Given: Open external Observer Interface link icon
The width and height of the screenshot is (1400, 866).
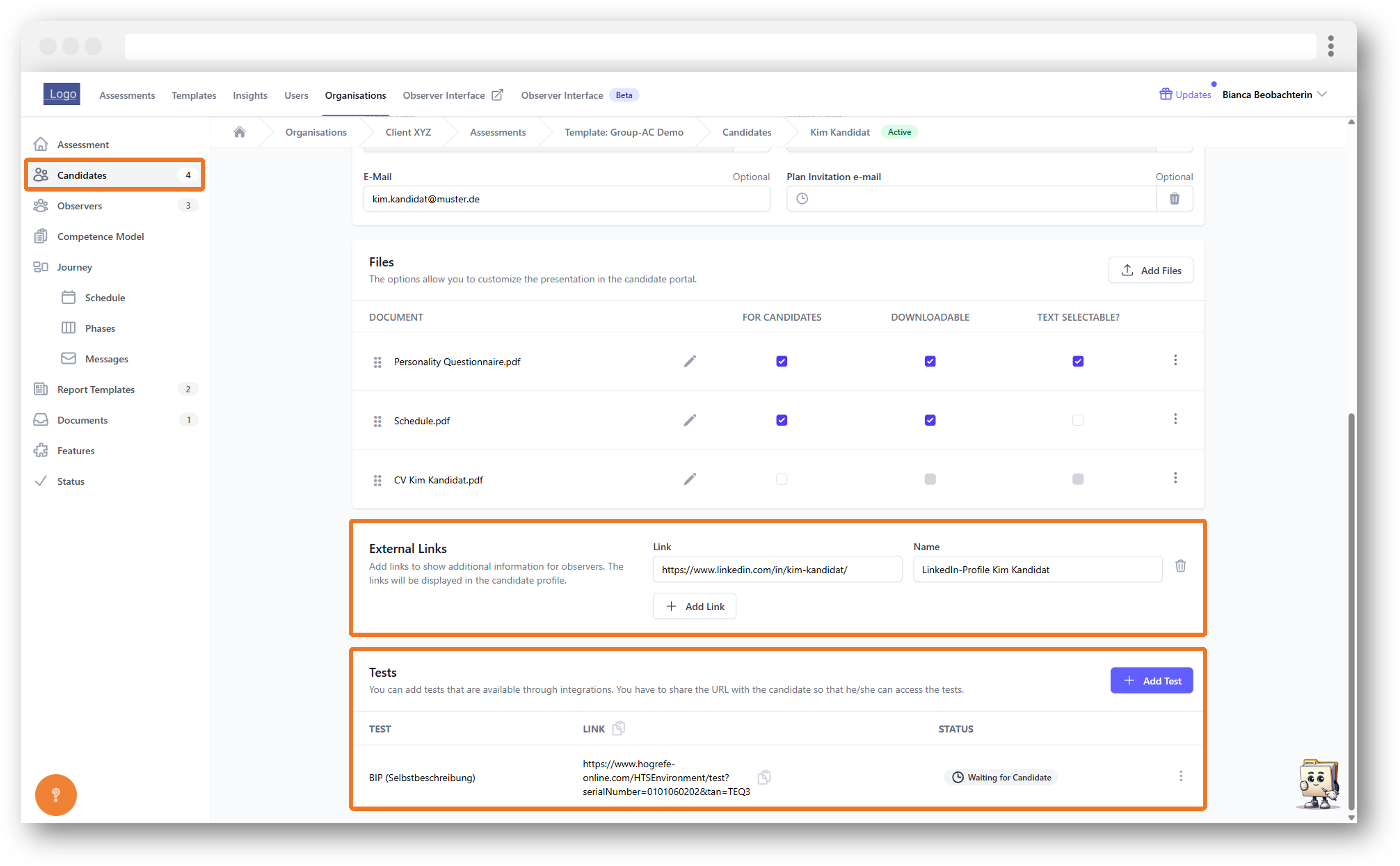Looking at the screenshot, I should point(498,94).
